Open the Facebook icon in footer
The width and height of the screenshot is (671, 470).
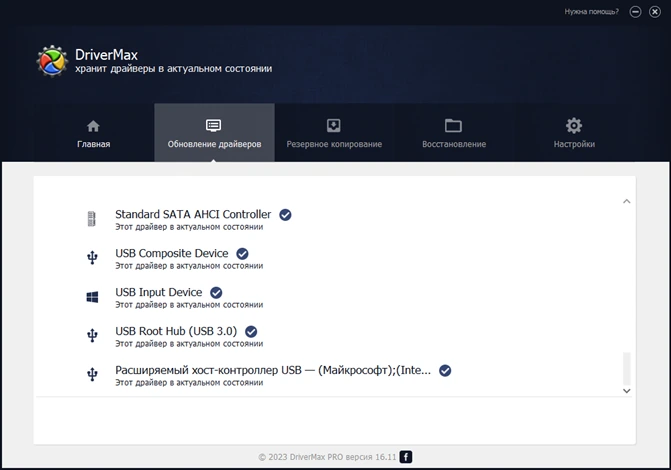[406, 457]
